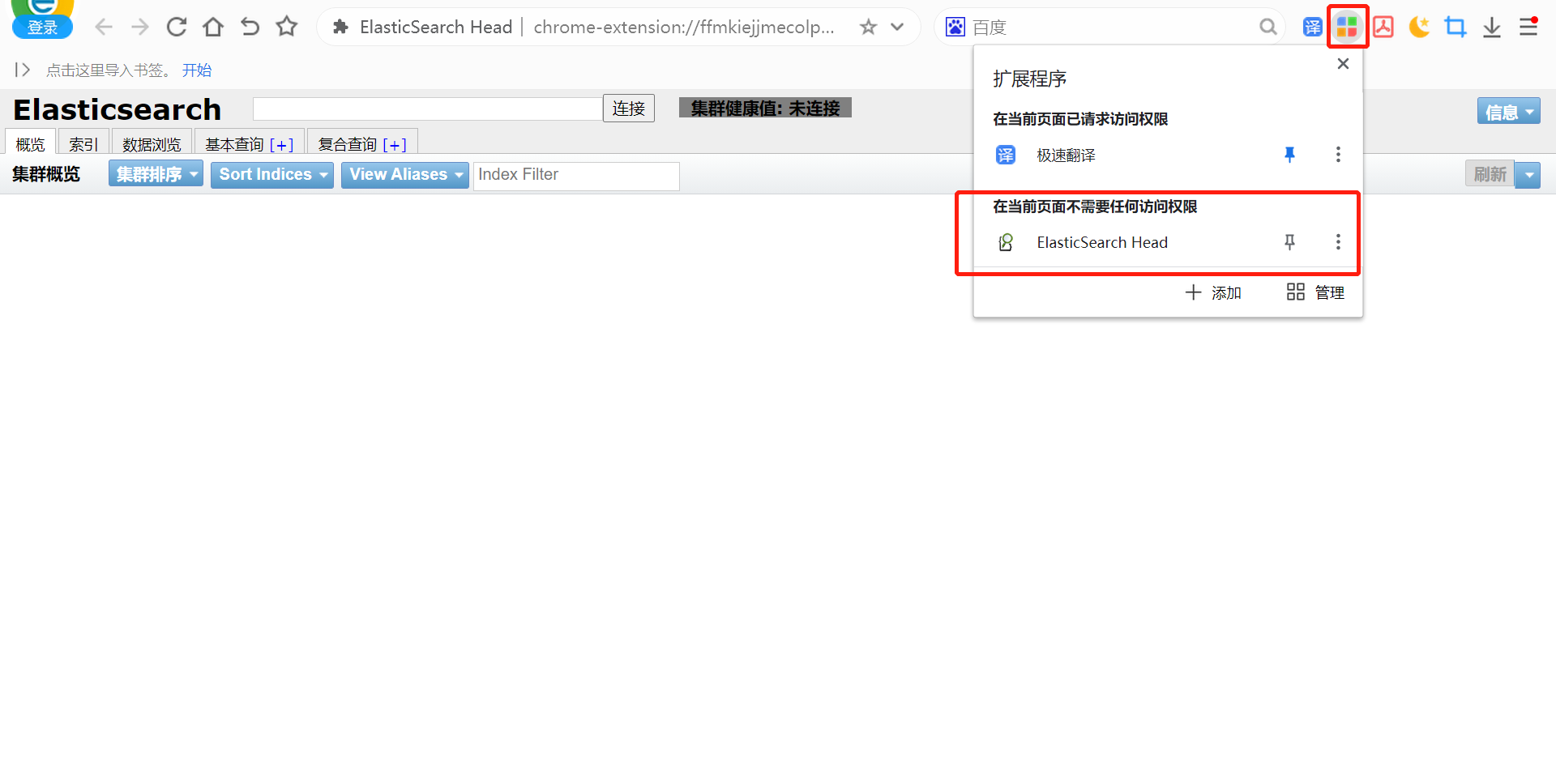Viewport: 1556px width, 784px height.
Task: Click the undo/restore closed page icon
Action: tap(250, 28)
